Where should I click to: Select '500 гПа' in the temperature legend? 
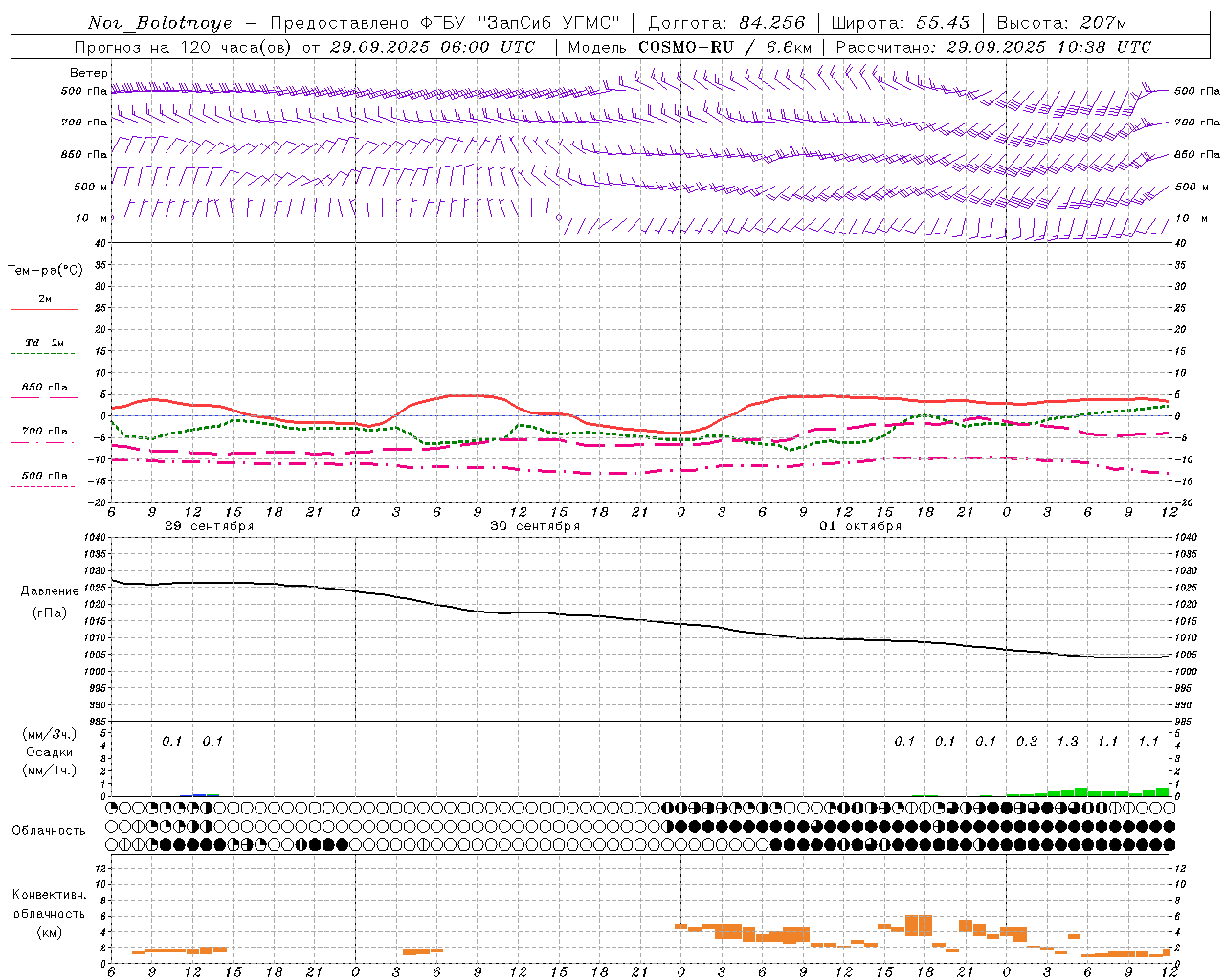(x=45, y=476)
